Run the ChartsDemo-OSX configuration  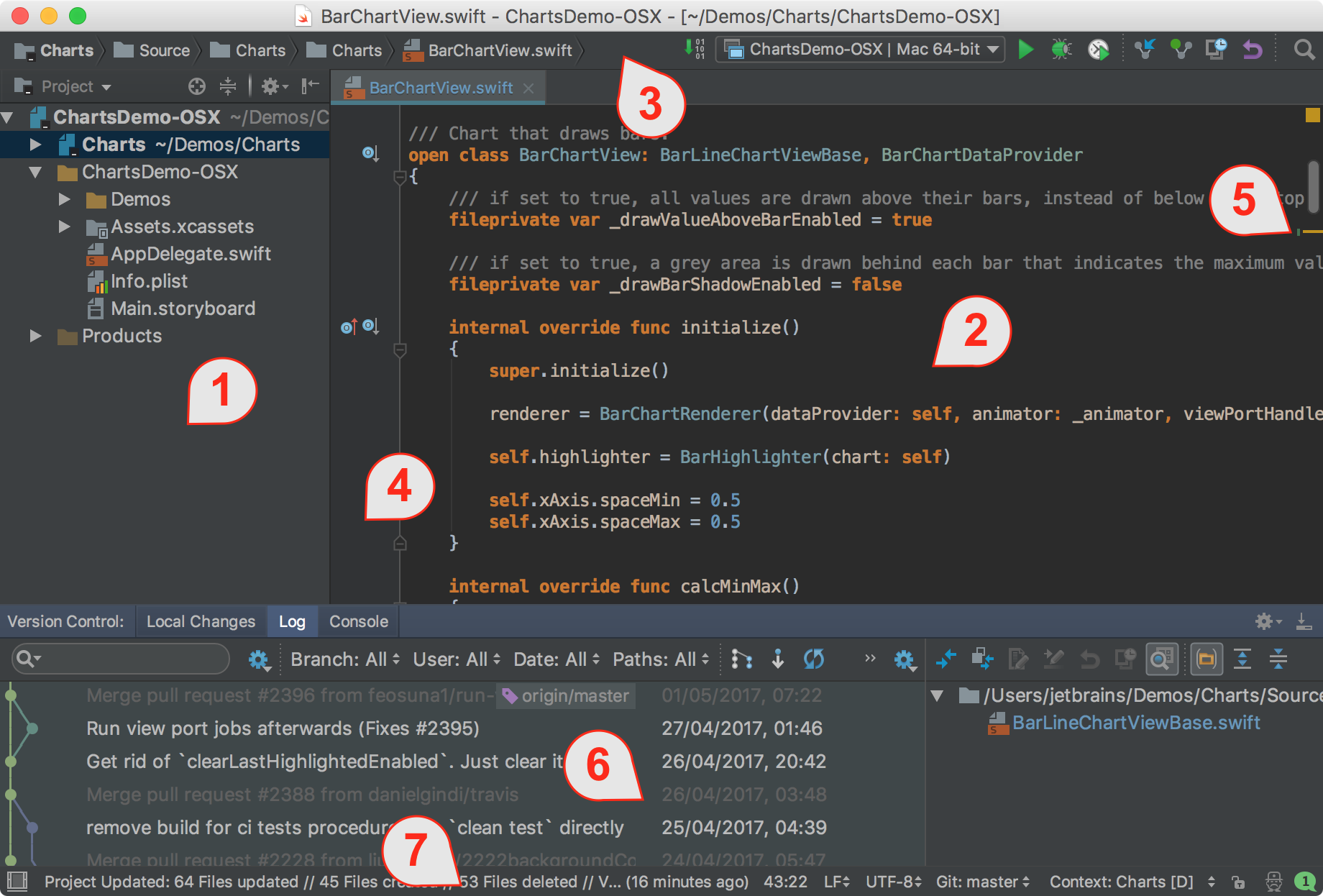(x=1025, y=50)
